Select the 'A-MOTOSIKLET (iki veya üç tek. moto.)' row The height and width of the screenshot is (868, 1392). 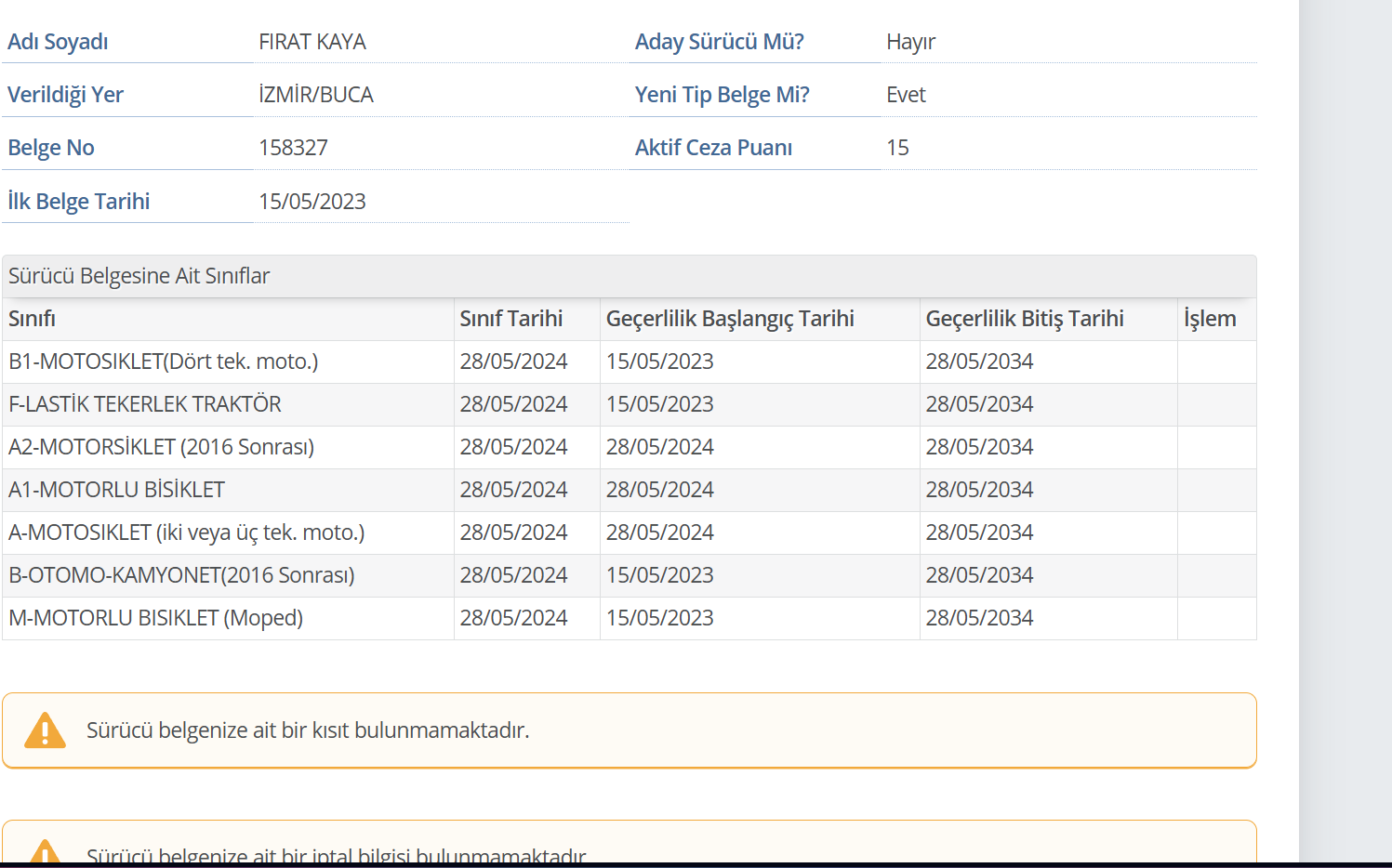[x=630, y=533]
